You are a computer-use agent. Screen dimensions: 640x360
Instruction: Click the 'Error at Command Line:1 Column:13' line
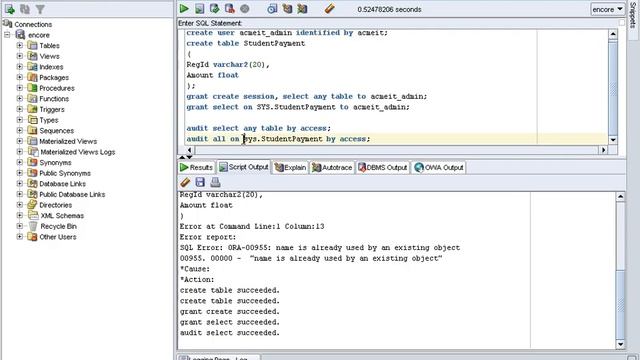pyautogui.click(x=252, y=227)
